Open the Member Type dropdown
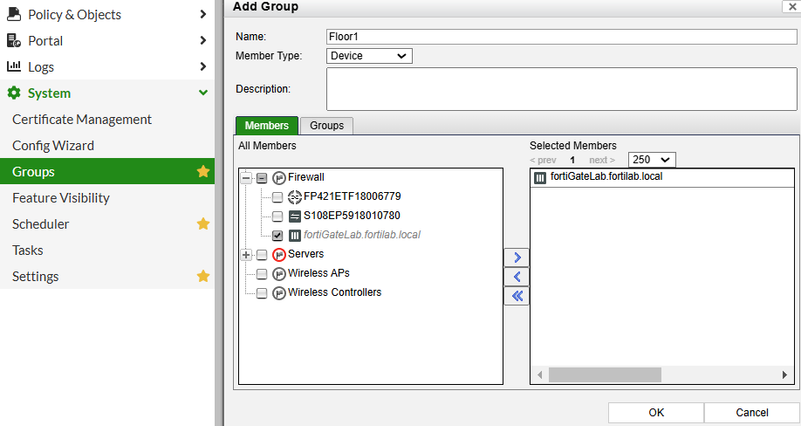The width and height of the screenshot is (801, 426). click(369, 57)
